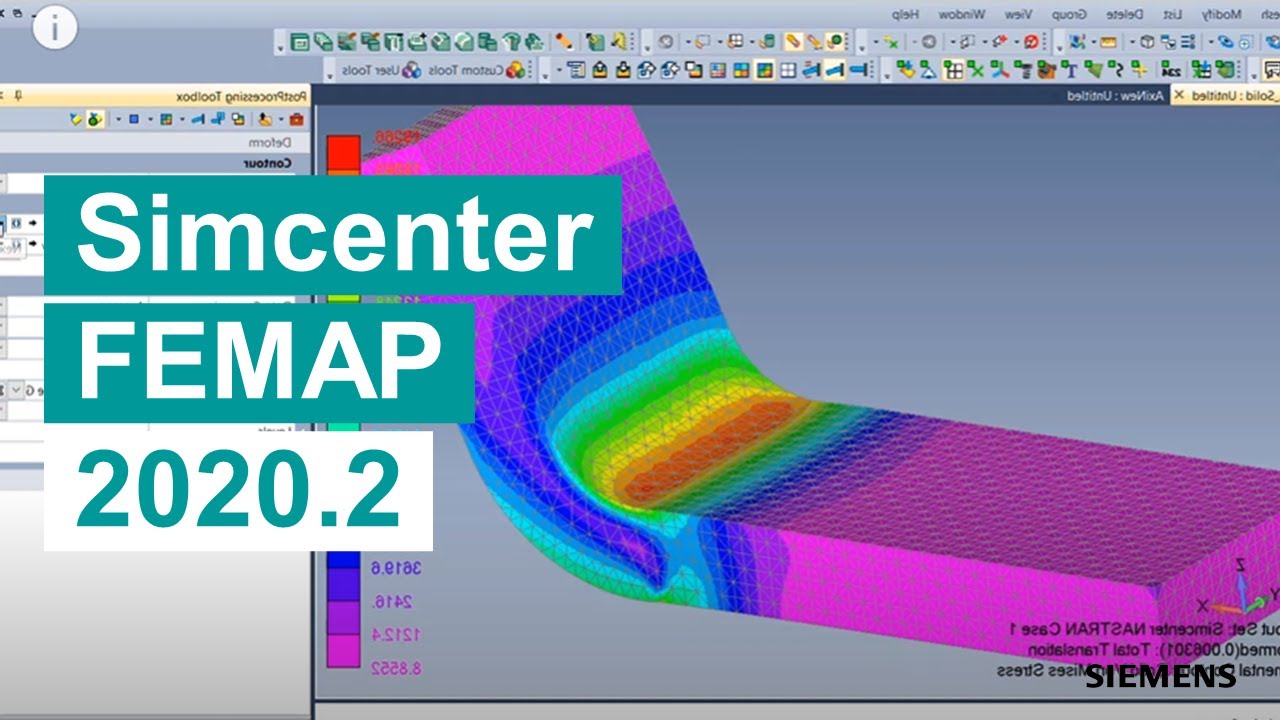Click the blue beam icon in PostProcessing Toolbox

click(x=199, y=119)
